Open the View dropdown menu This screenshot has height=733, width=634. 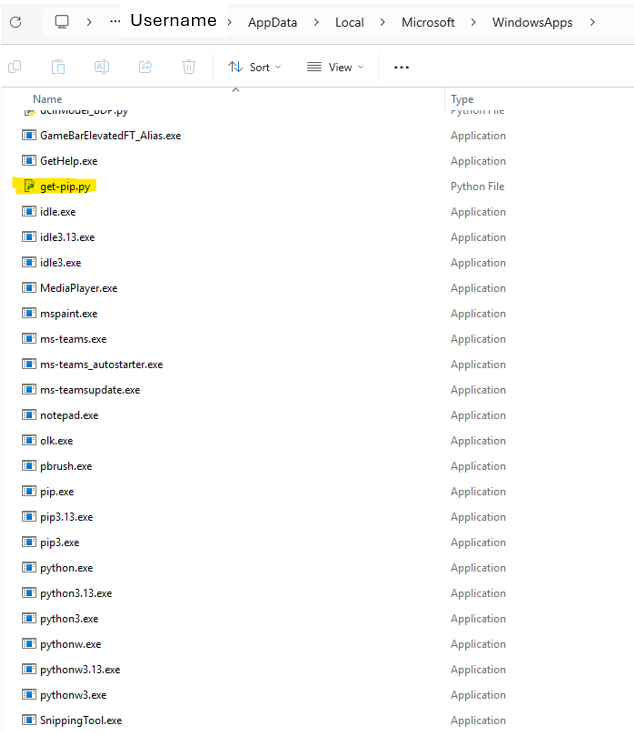click(335, 67)
